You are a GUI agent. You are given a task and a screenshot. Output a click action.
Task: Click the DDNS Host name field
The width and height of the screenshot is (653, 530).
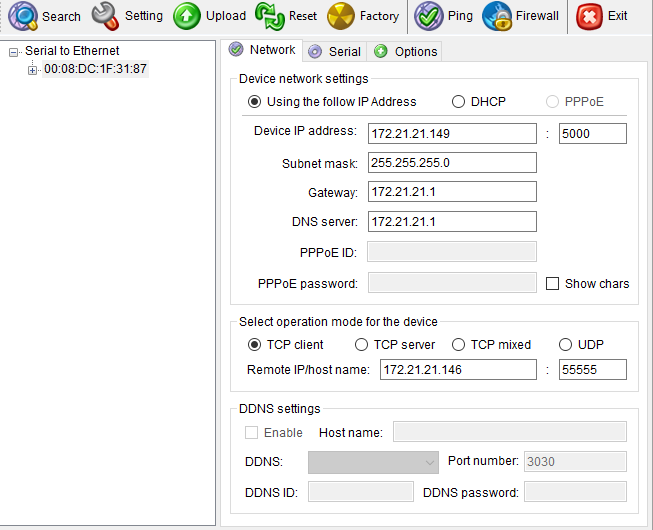coord(510,432)
